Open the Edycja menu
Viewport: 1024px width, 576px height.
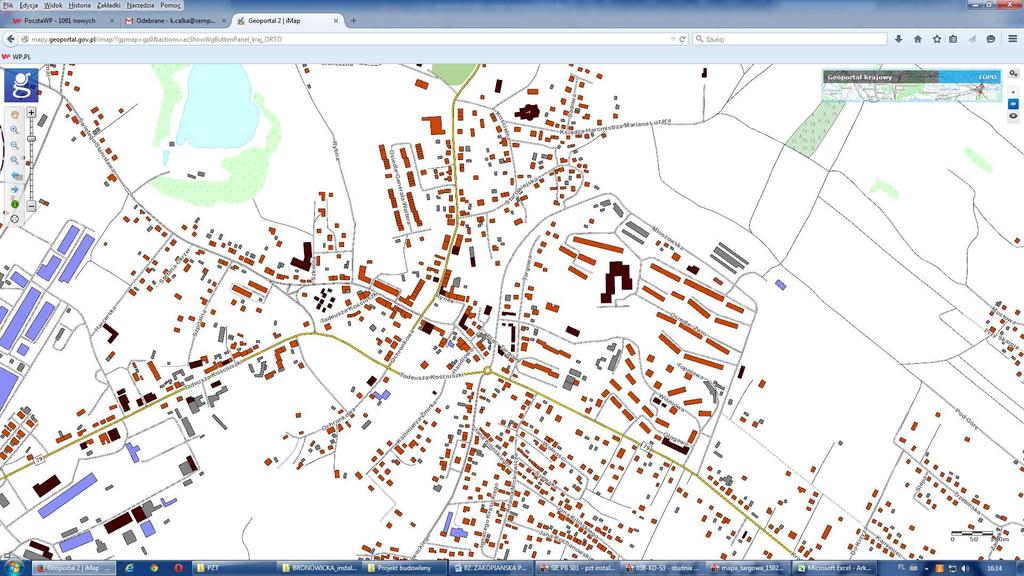tap(29, 5)
